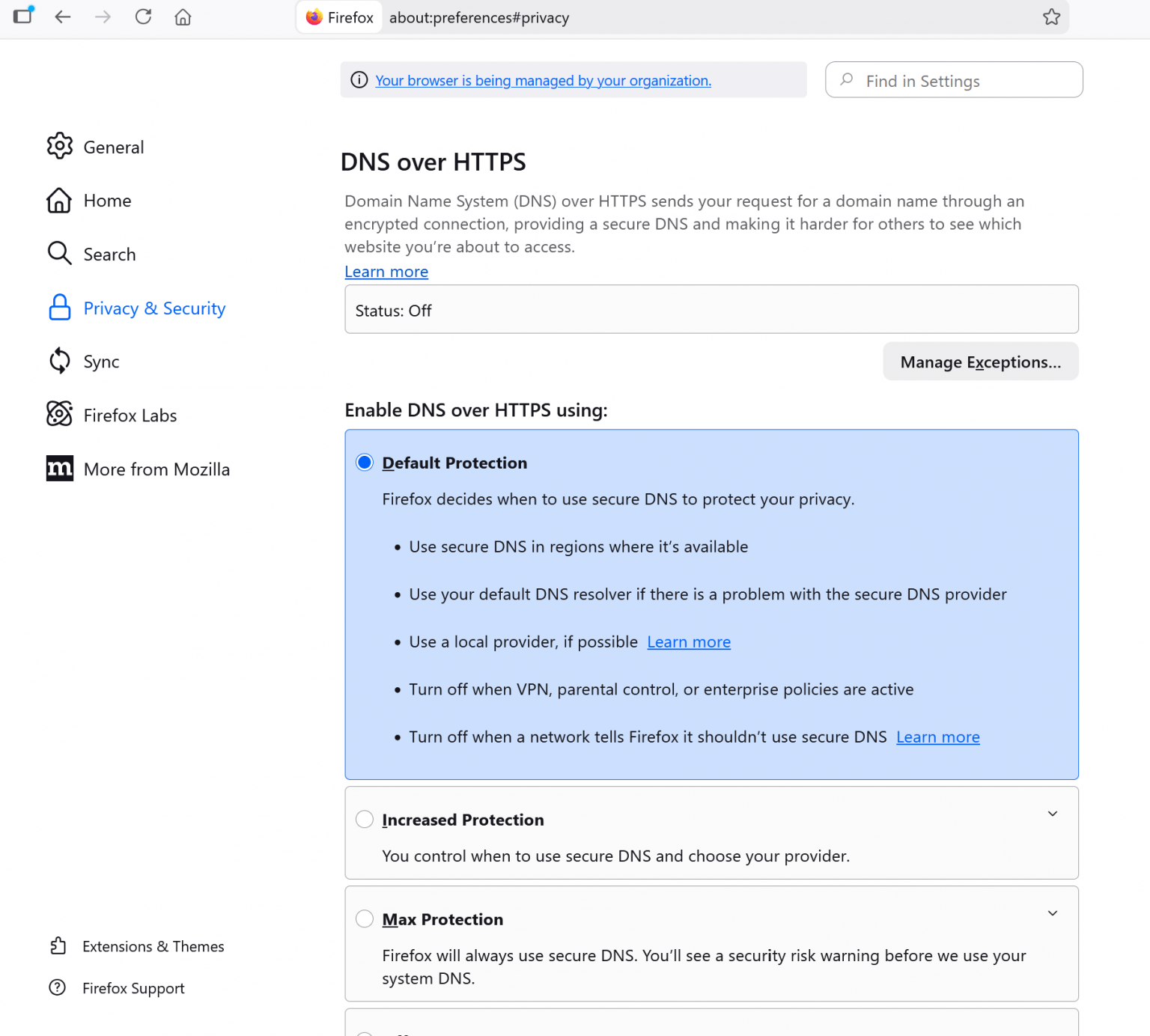Bookmark this page with the star
Image resolution: width=1150 pixels, height=1036 pixels.
(1051, 16)
